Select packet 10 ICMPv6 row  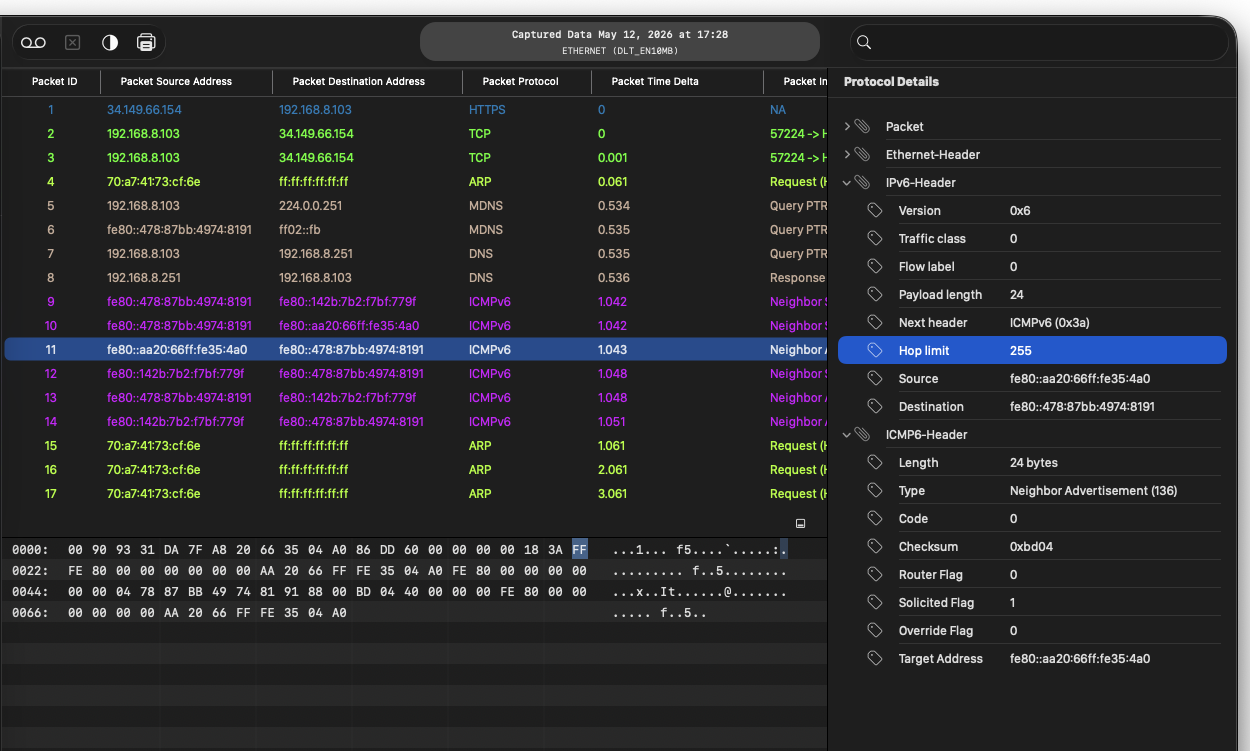415,326
